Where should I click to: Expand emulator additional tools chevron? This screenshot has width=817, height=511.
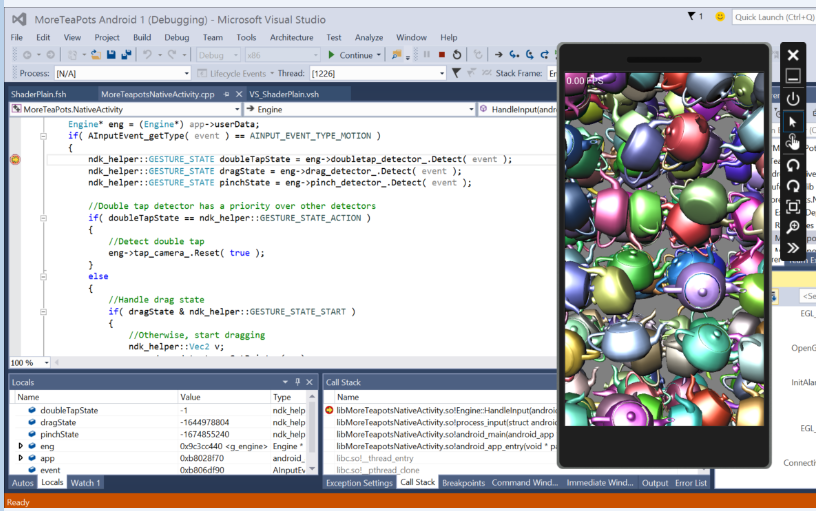pos(792,248)
